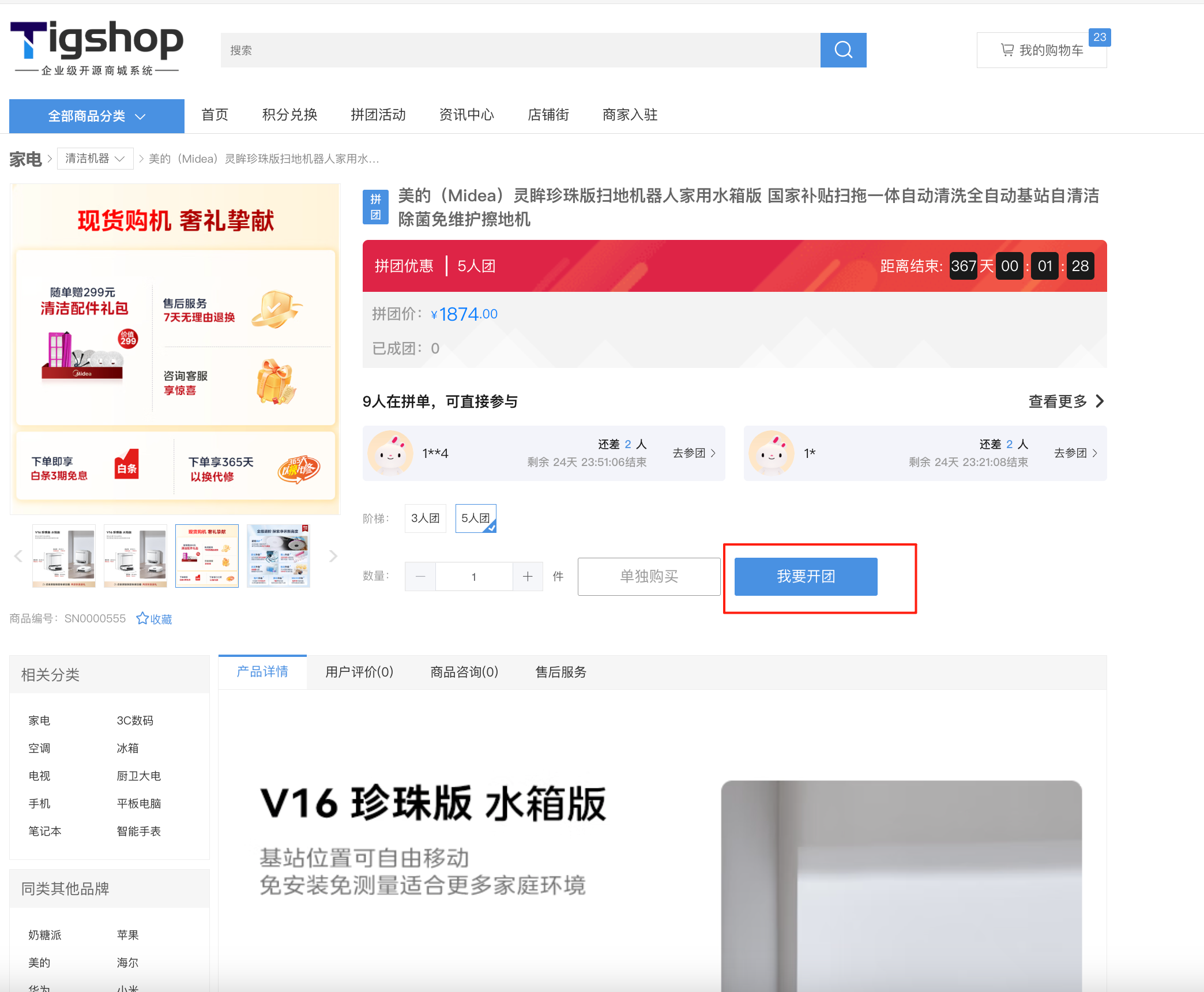Screen dimensions: 1204x992
Task: Select the 5人团 tier option
Action: pyautogui.click(x=476, y=518)
